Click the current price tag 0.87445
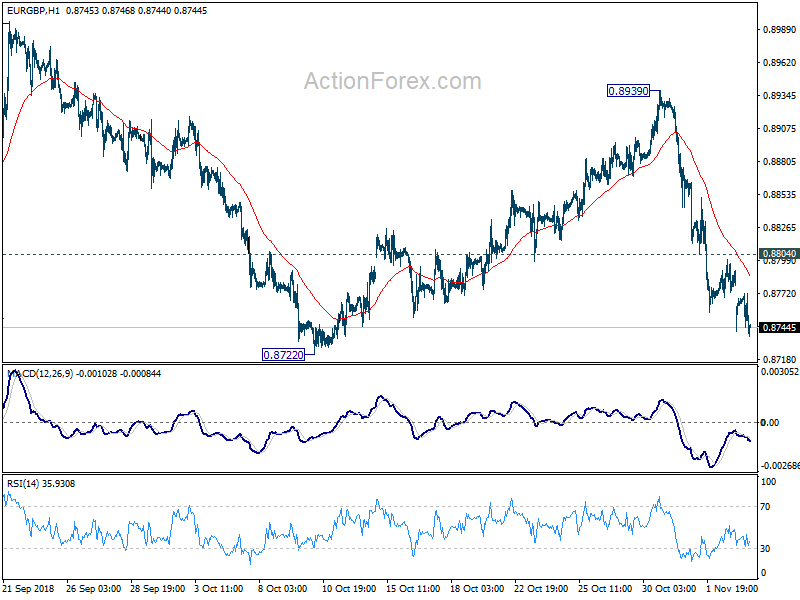This screenshot has height=600, width=800. coord(779,328)
